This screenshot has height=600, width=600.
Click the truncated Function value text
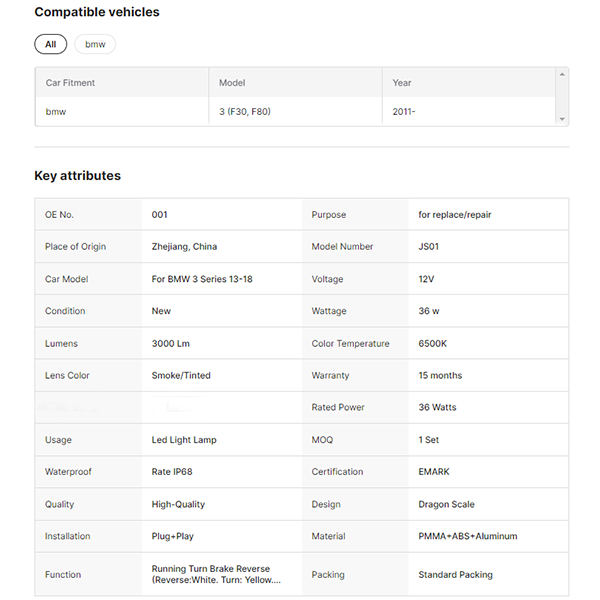click(216, 574)
